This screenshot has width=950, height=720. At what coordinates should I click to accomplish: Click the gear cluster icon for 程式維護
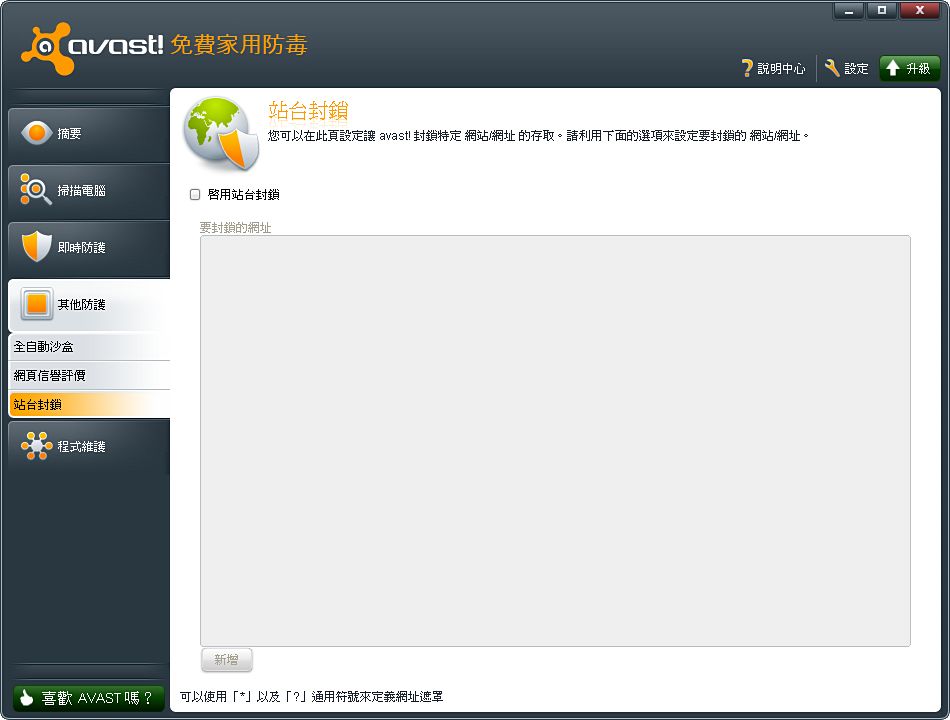pyautogui.click(x=36, y=446)
